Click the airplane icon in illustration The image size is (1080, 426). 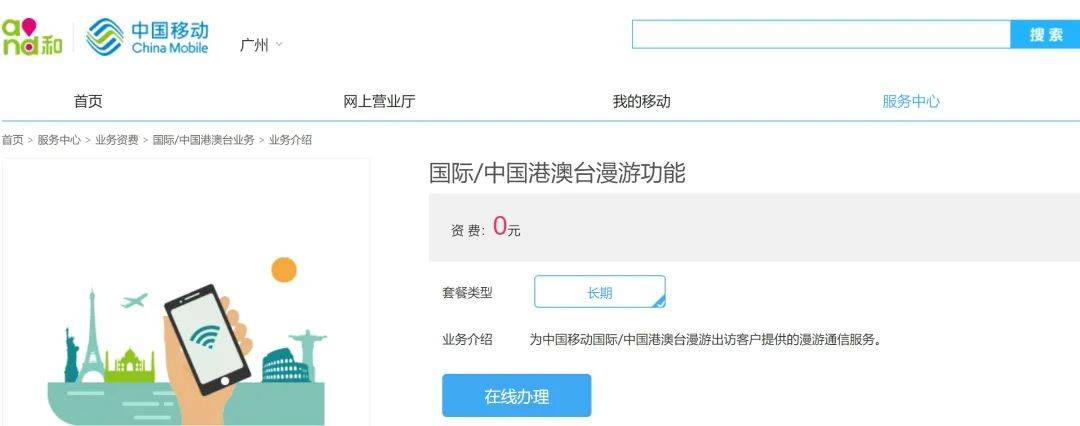(135, 300)
